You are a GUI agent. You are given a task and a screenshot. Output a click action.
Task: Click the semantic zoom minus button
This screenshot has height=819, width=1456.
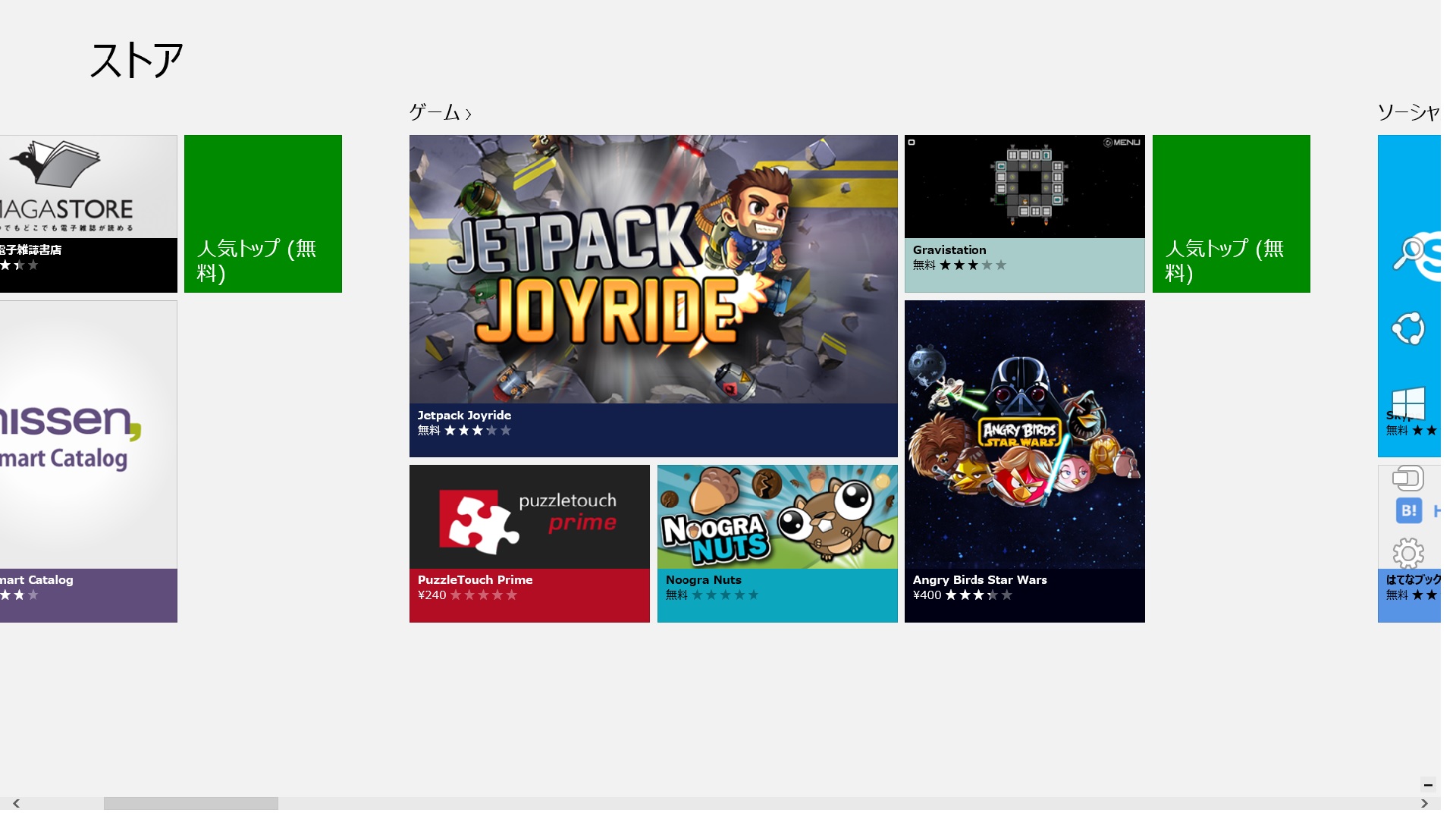pos(1427,785)
